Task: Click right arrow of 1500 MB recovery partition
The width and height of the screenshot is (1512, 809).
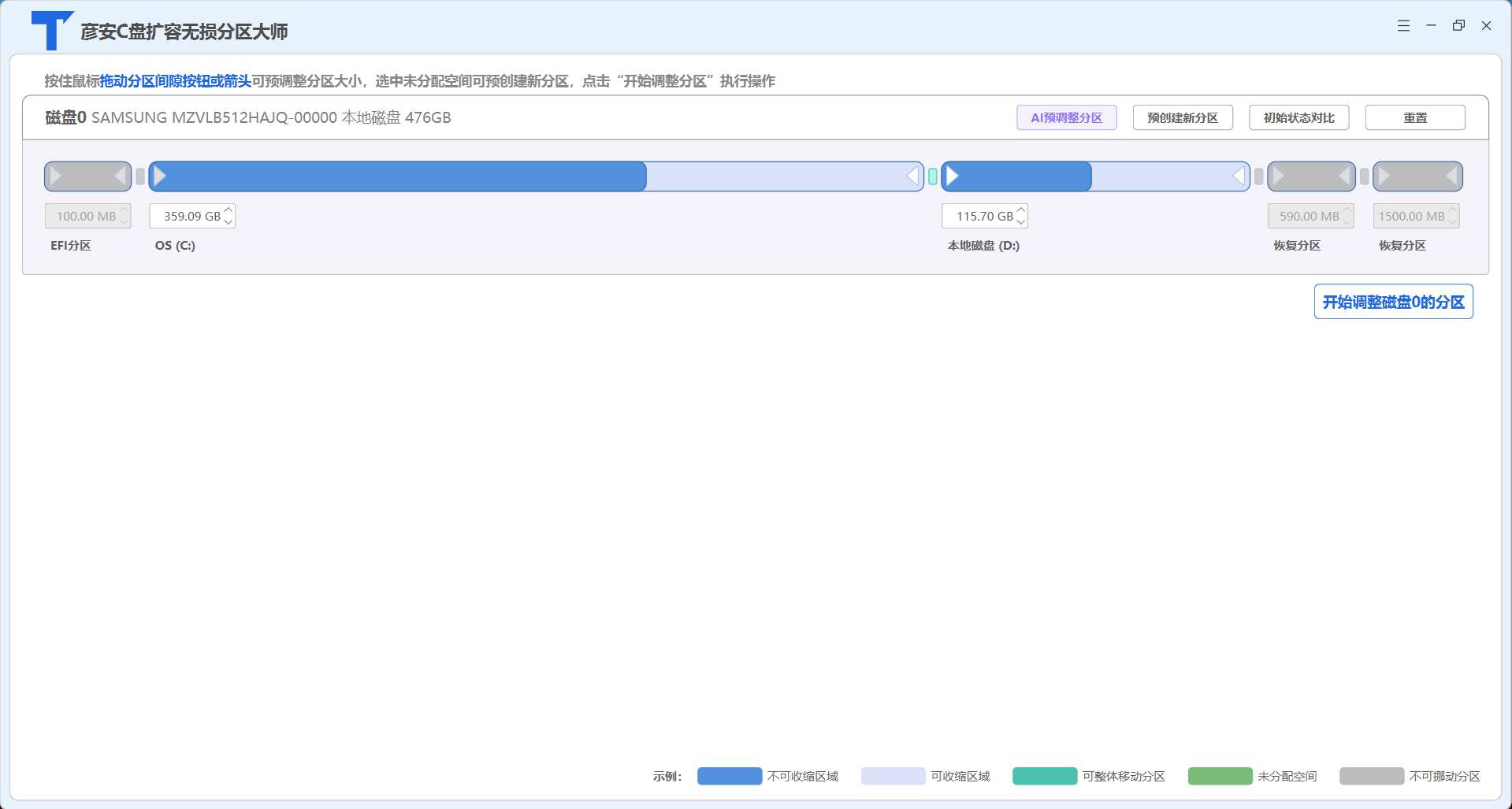Action: pyautogui.click(x=1452, y=176)
